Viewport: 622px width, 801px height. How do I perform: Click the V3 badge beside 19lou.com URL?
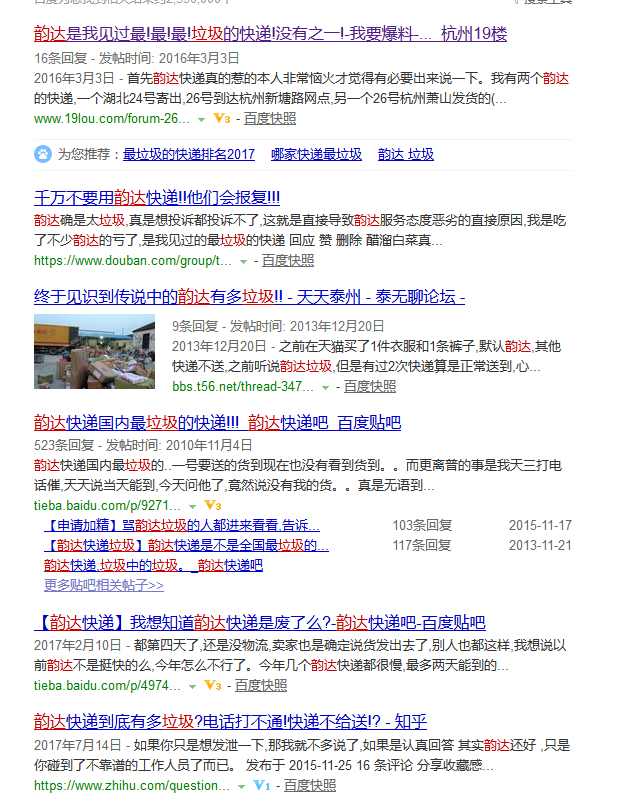point(222,119)
